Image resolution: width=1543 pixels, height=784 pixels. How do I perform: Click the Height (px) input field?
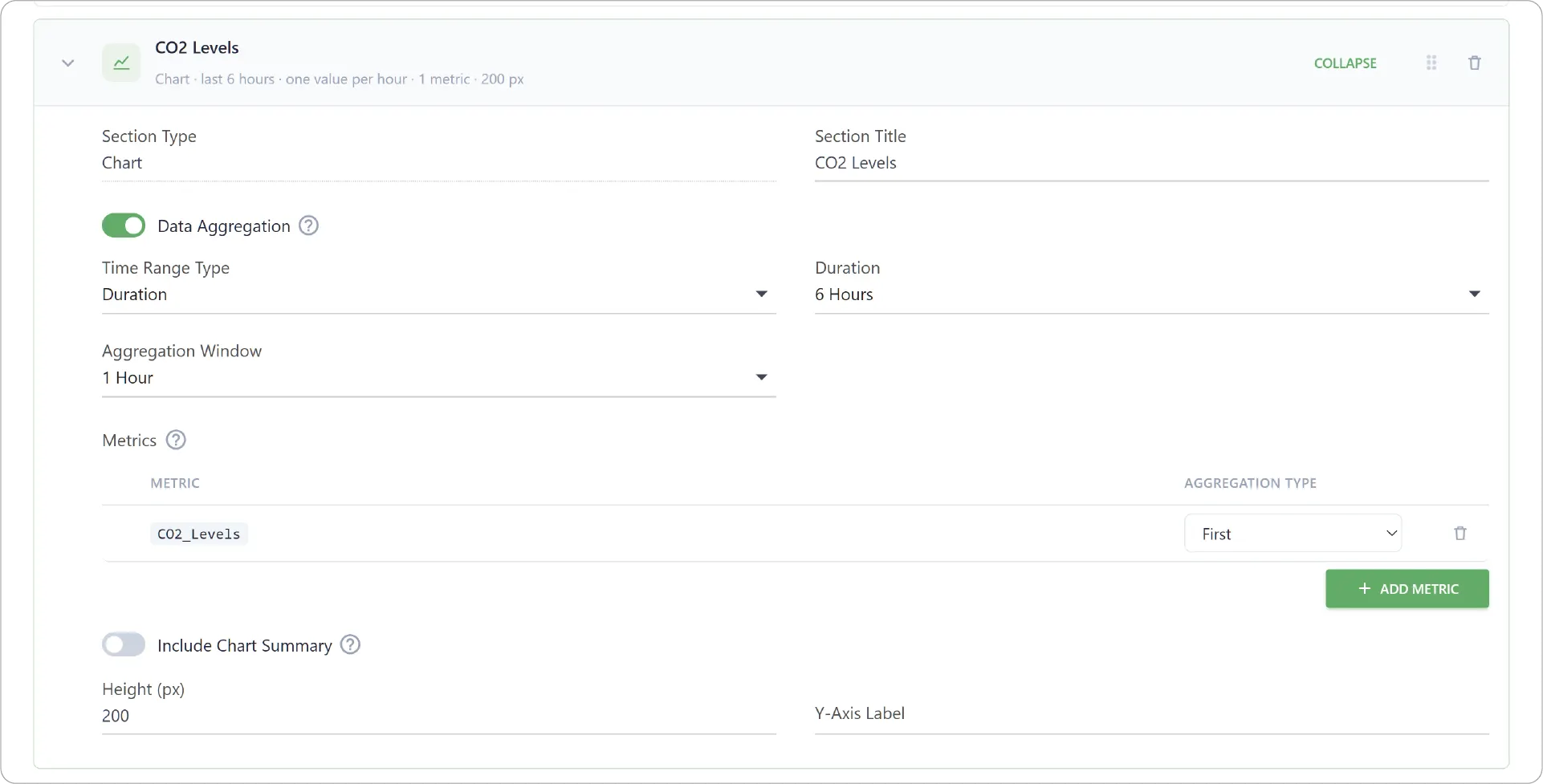(x=439, y=716)
